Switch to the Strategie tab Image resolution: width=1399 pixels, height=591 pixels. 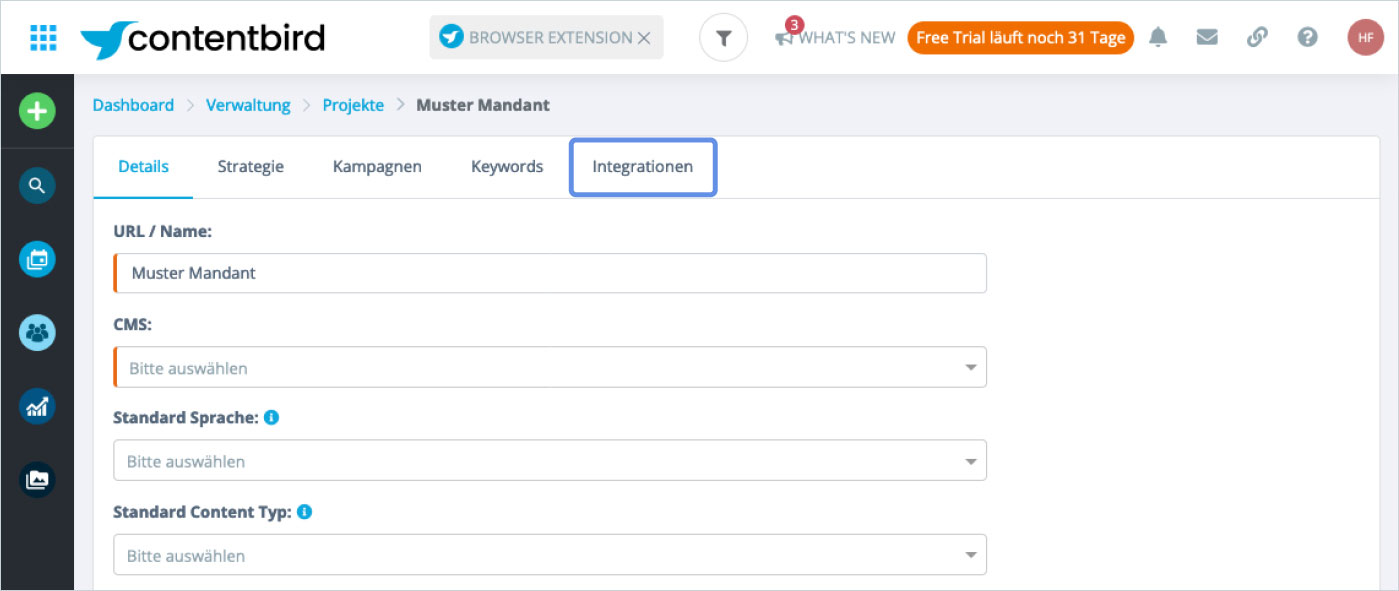tap(251, 167)
